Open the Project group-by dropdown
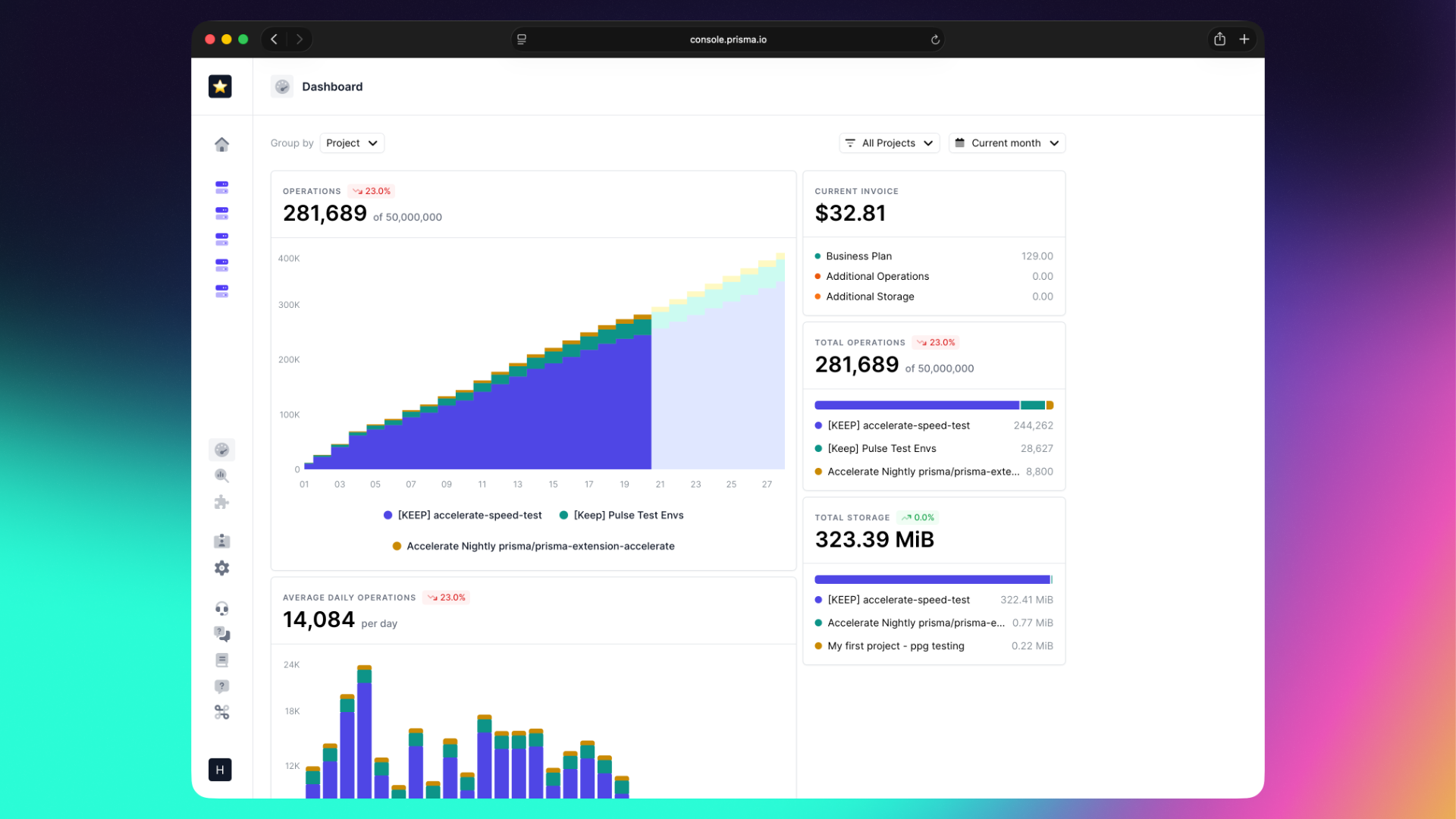This screenshot has width=1456, height=819. coord(351,143)
